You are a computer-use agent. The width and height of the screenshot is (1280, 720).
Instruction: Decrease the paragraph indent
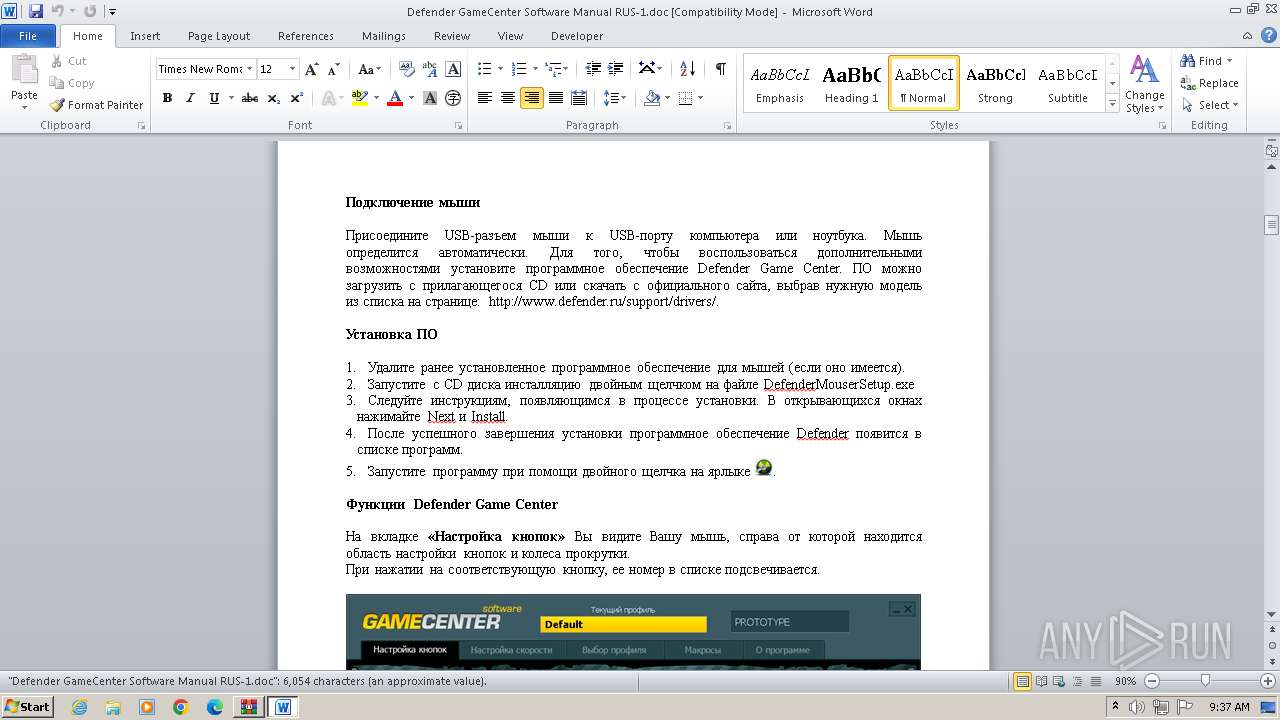[593, 69]
